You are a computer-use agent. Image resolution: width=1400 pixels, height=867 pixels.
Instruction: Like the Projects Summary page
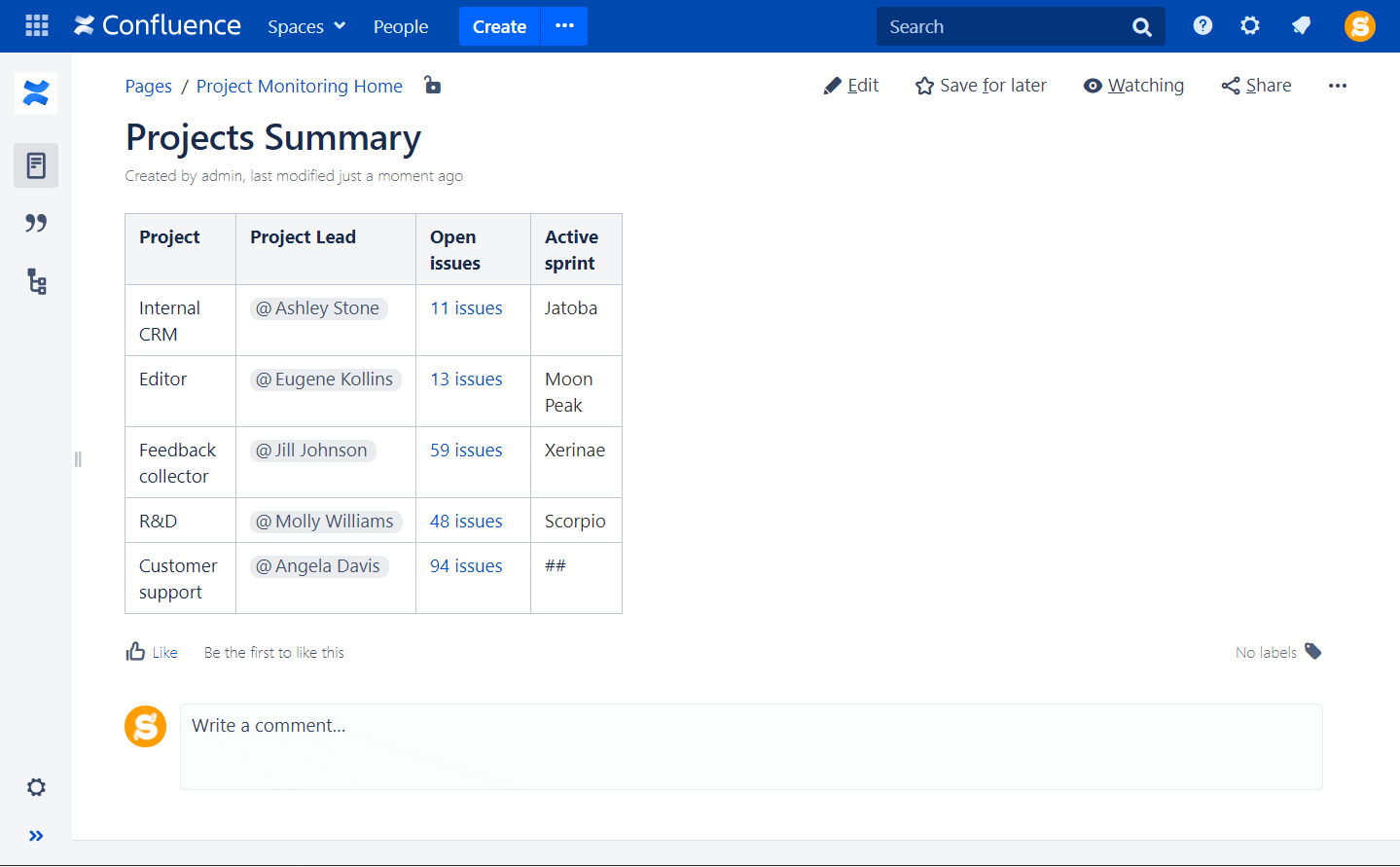pyautogui.click(x=151, y=652)
